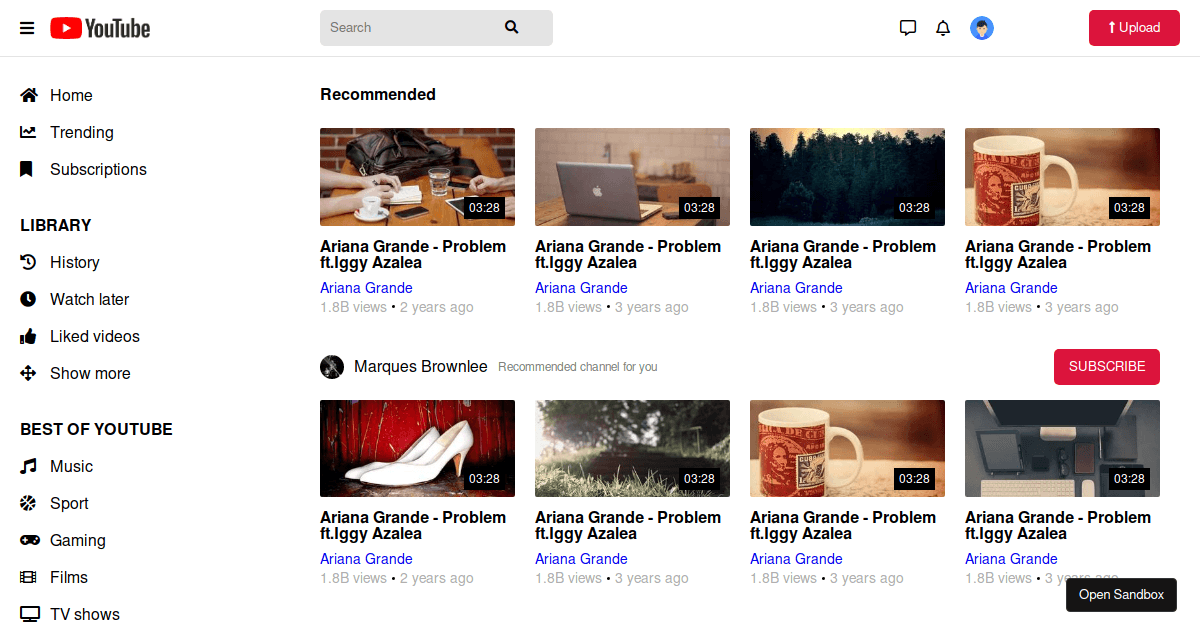
Task: Select the Trending icon in the sidebar
Action: 28,132
